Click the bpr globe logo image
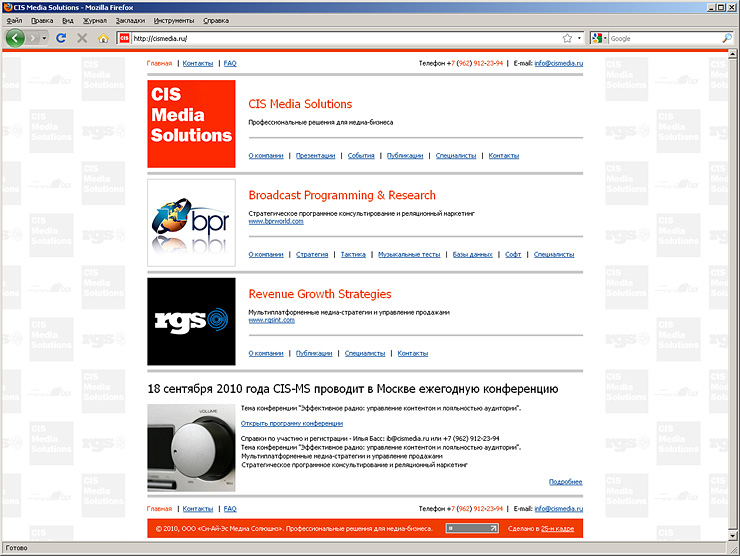Image resolution: width=740 pixels, height=556 pixels. [191, 222]
